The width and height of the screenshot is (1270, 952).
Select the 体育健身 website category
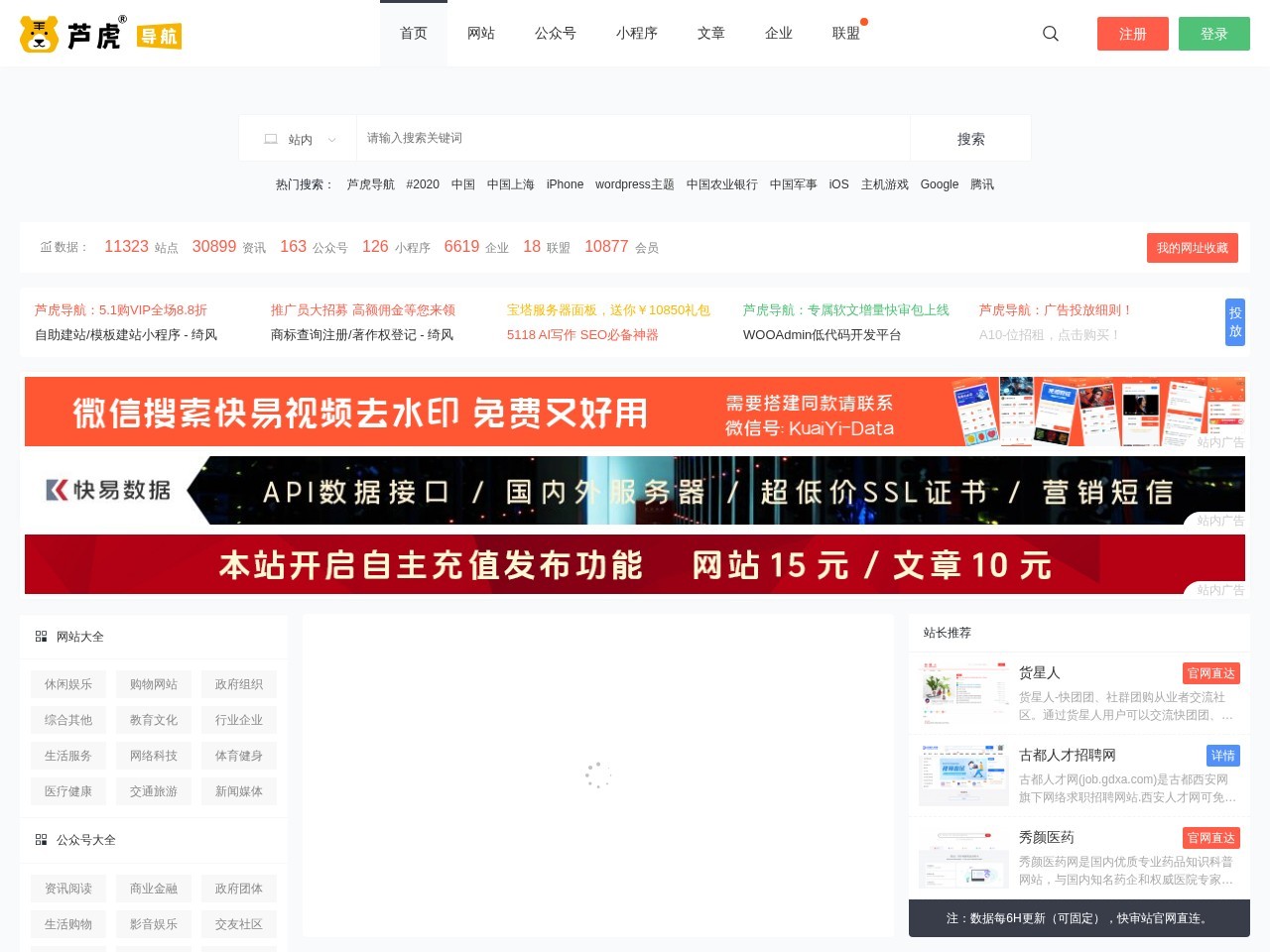(239, 756)
